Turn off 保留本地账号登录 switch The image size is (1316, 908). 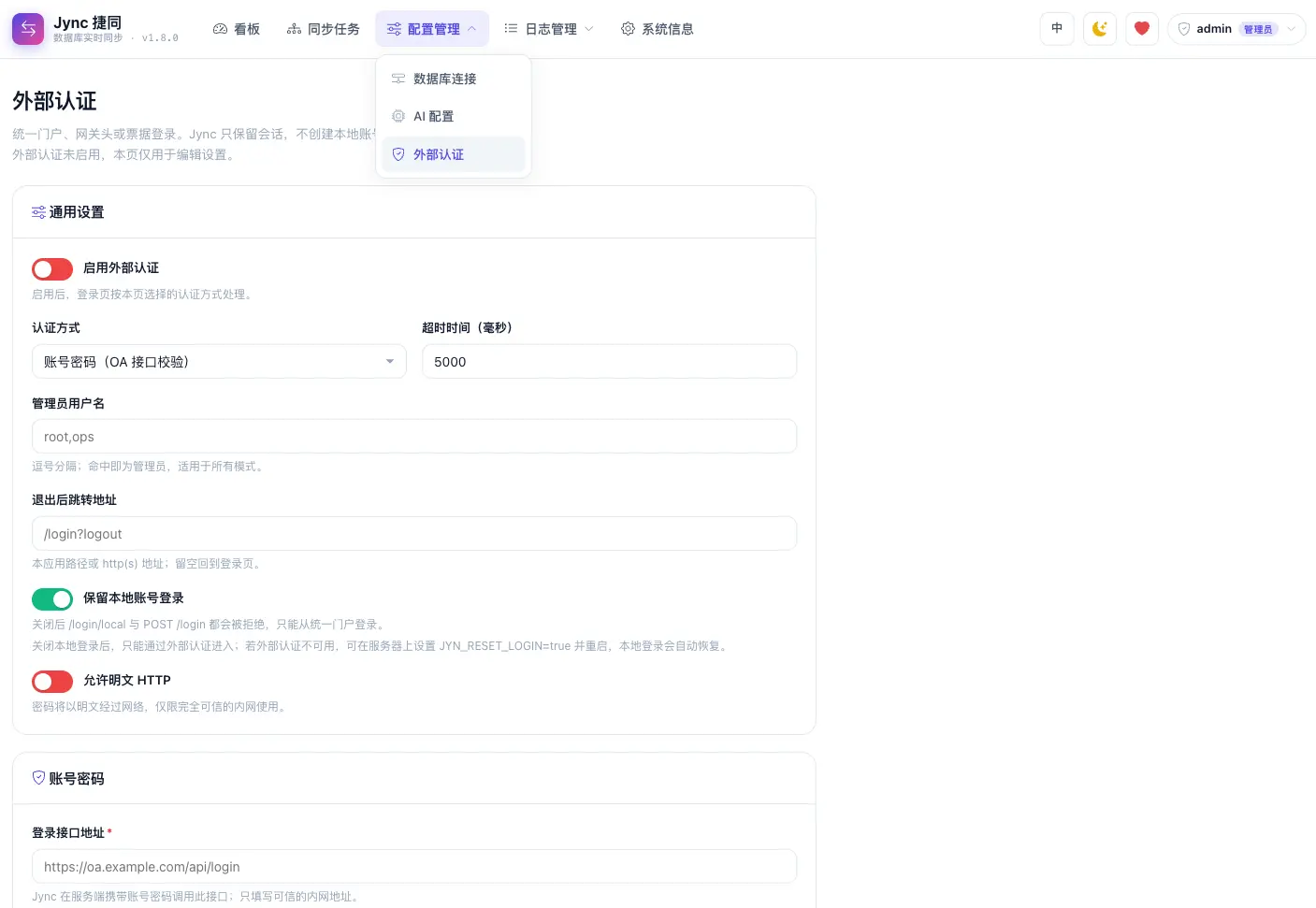pyautogui.click(x=52, y=598)
